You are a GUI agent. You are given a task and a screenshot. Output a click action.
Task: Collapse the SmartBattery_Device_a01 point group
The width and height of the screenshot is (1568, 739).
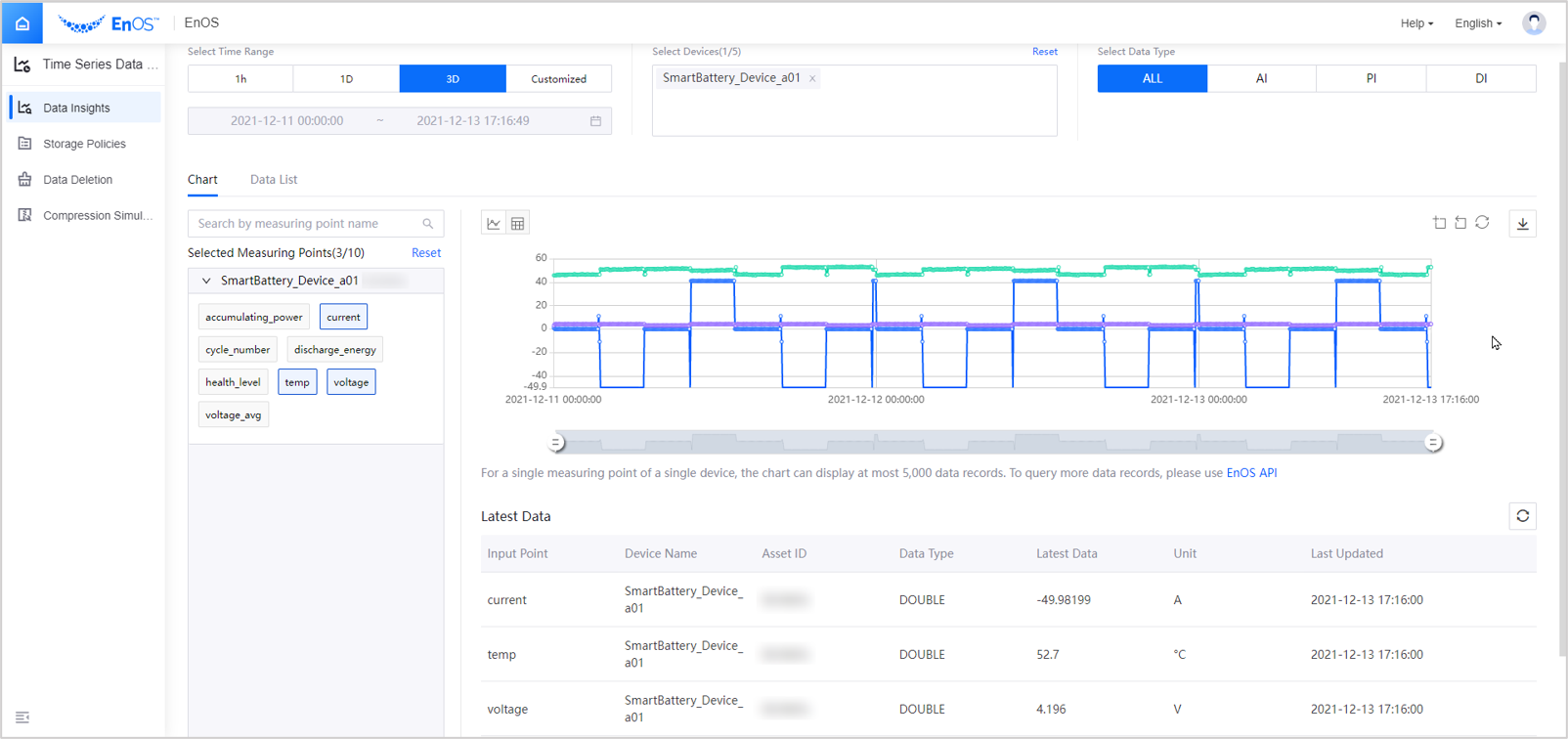pyautogui.click(x=206, y=281)
